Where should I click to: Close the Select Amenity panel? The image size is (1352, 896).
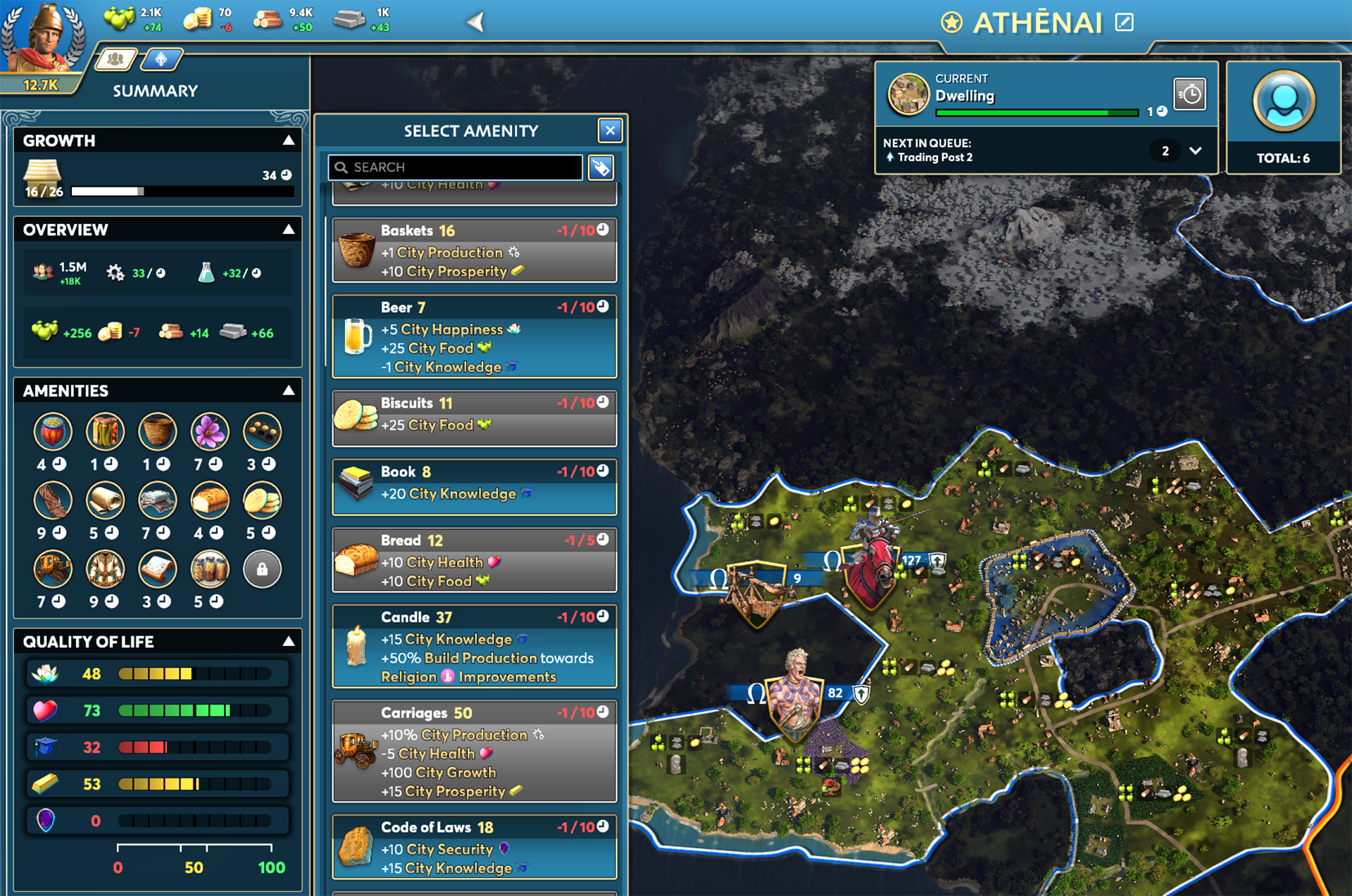[x=610, y=130]
